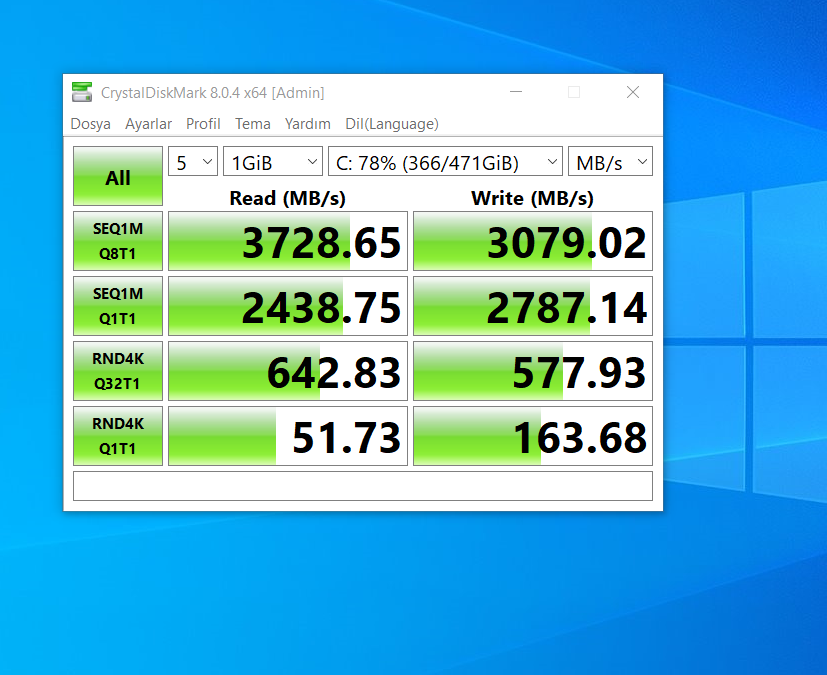Run the RND4K Q32T1 test
827x675 pixels.
tap(118, 371)
